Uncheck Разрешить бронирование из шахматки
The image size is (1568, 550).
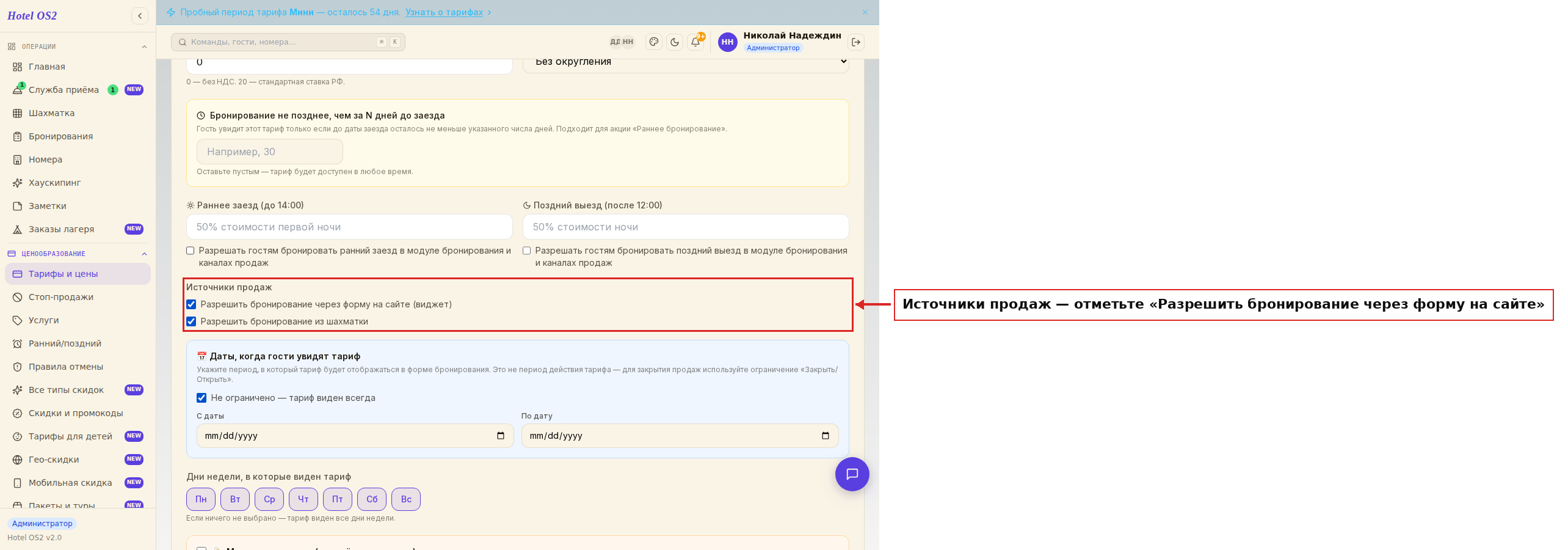(191, 321)
